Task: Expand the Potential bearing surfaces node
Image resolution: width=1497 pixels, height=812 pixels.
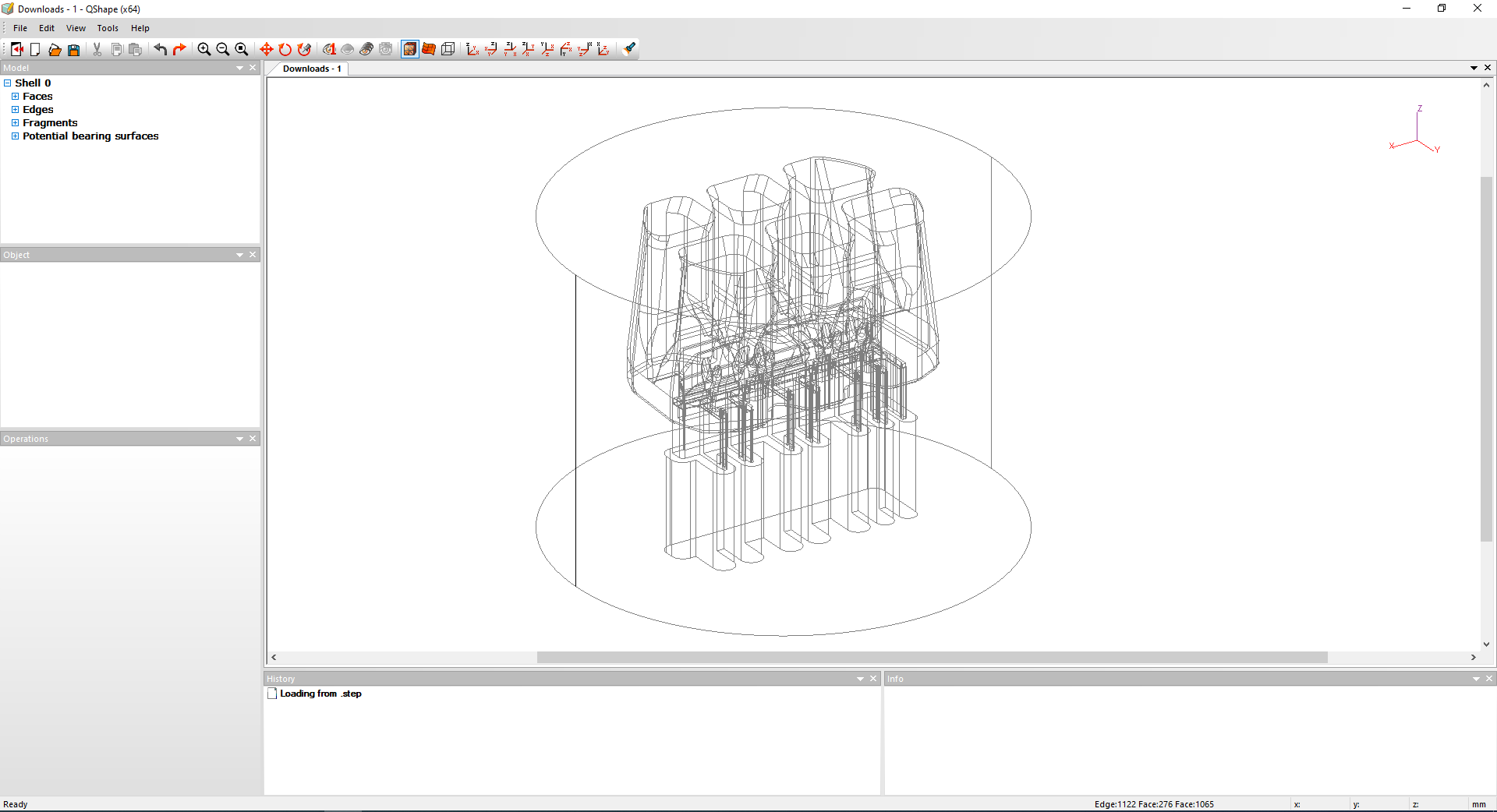Action: click(x=15, y=136)
